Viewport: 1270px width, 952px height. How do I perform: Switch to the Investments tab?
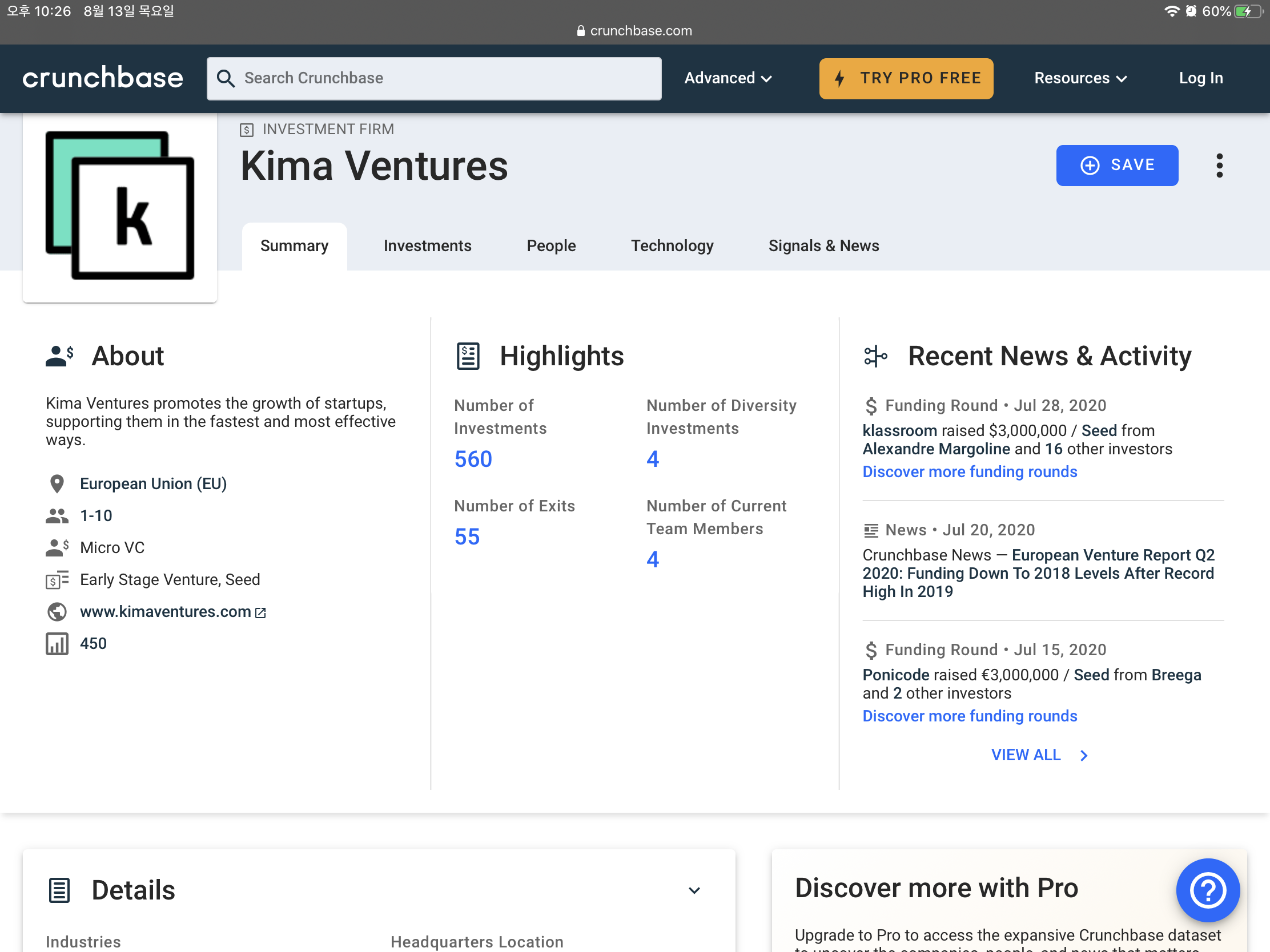coord(428,246)
